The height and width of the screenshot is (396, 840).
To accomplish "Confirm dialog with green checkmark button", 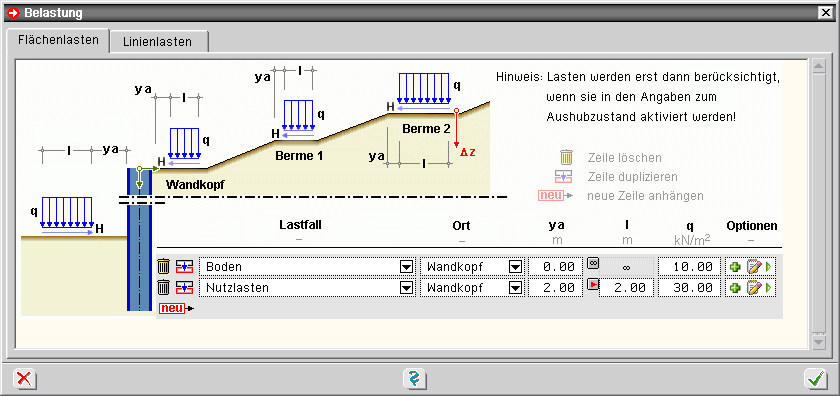I will click(816, 379).
